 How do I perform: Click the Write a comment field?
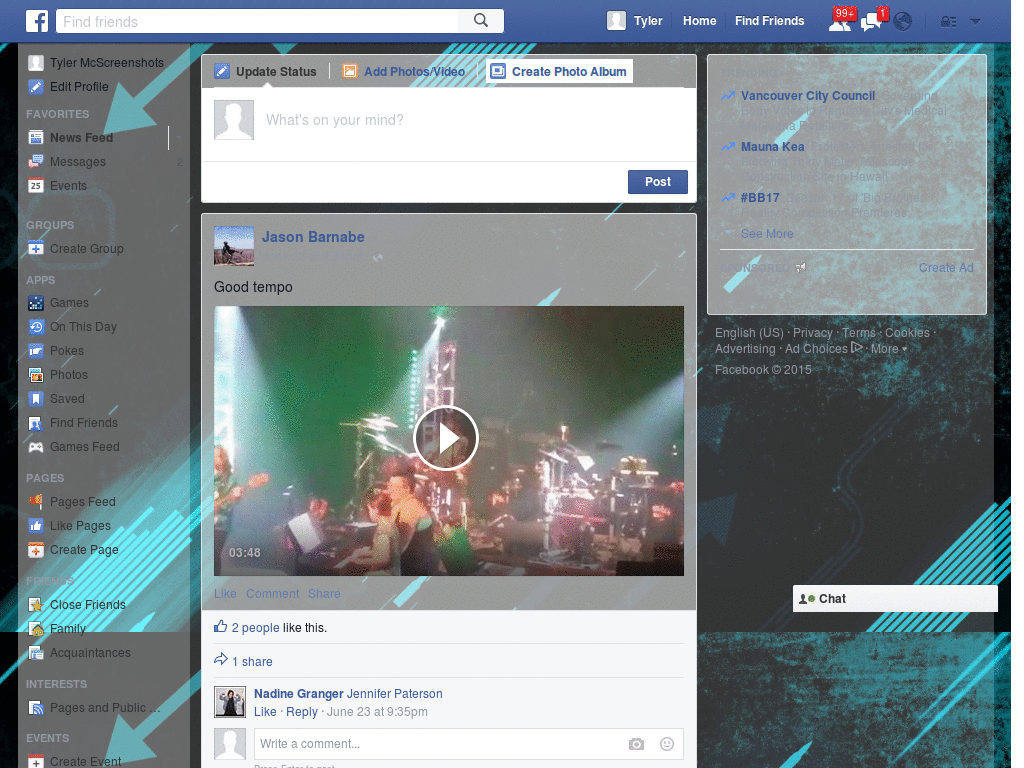(x=438, y=744)
